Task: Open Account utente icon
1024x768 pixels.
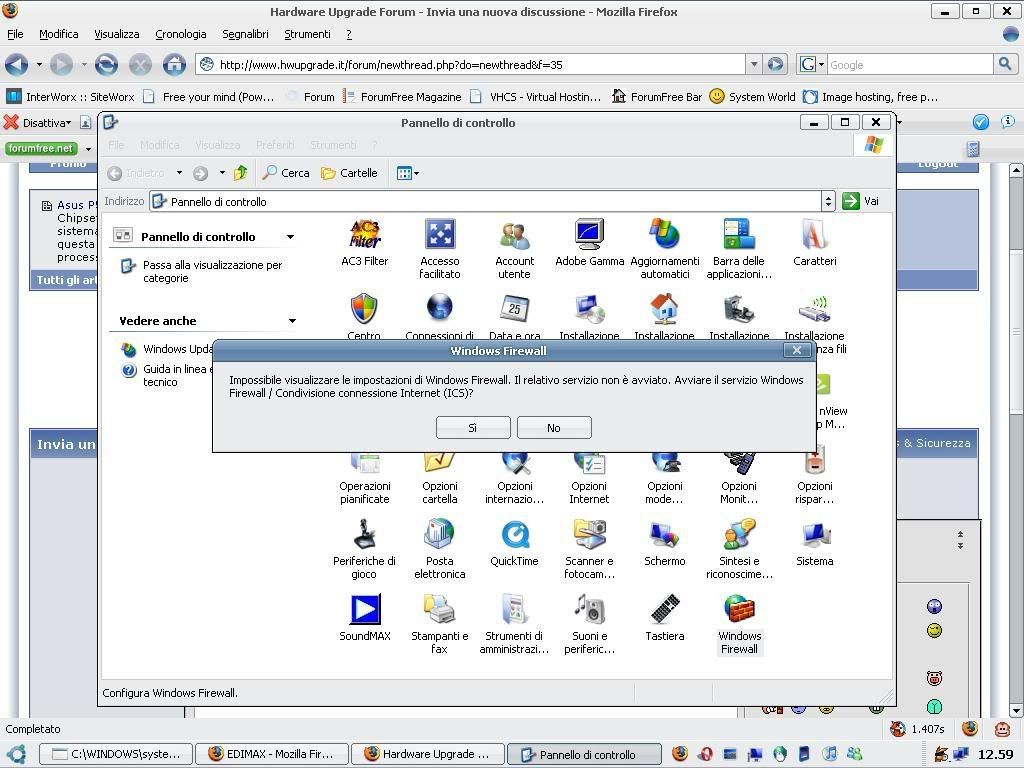Action: (x=515, y=249)
